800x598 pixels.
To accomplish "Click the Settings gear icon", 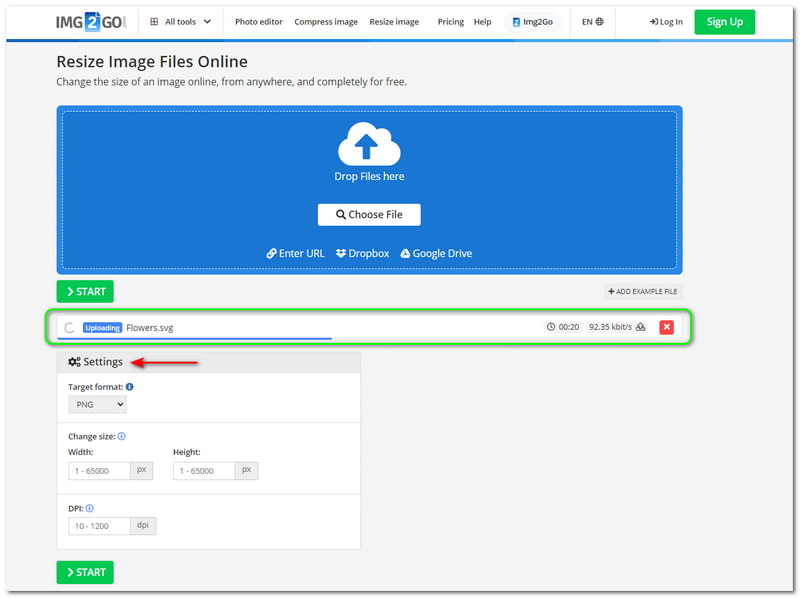I will click(x=74, y=362).
